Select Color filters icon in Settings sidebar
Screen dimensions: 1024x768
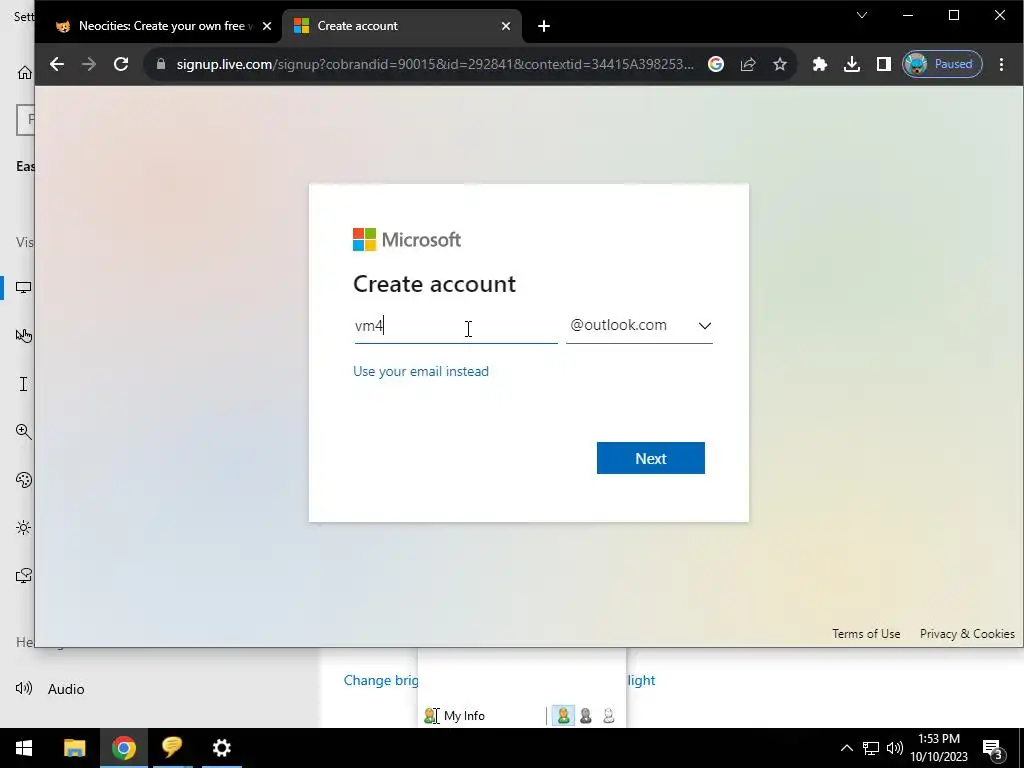[x=24, y=480]
